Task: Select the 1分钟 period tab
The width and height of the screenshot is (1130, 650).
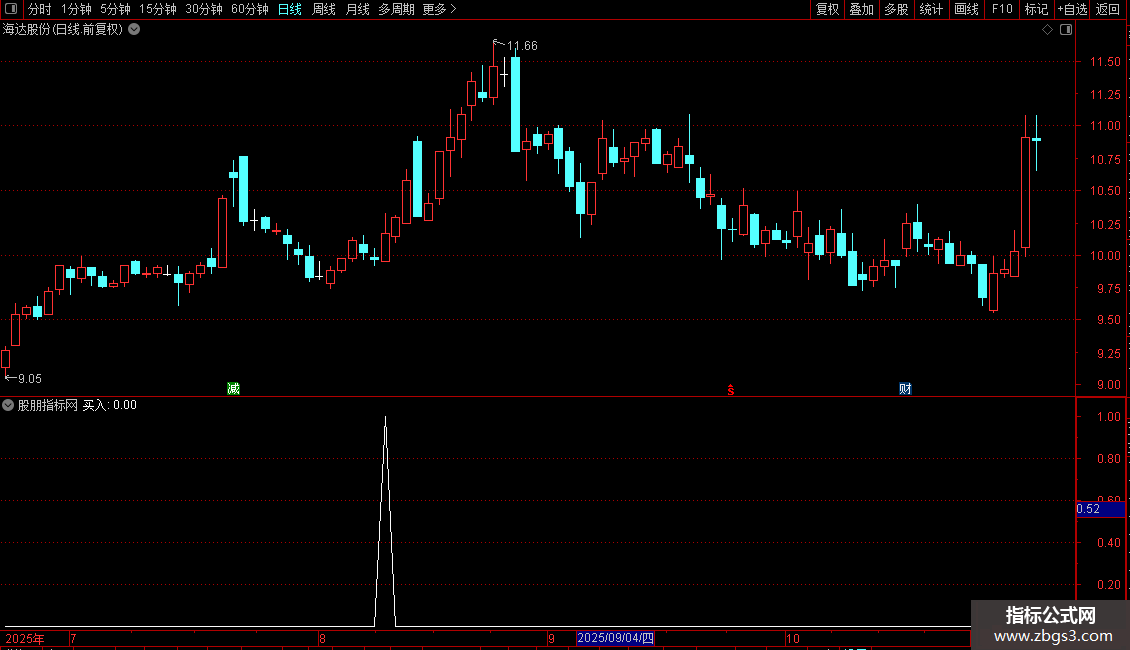Action: tap(76, 9)
